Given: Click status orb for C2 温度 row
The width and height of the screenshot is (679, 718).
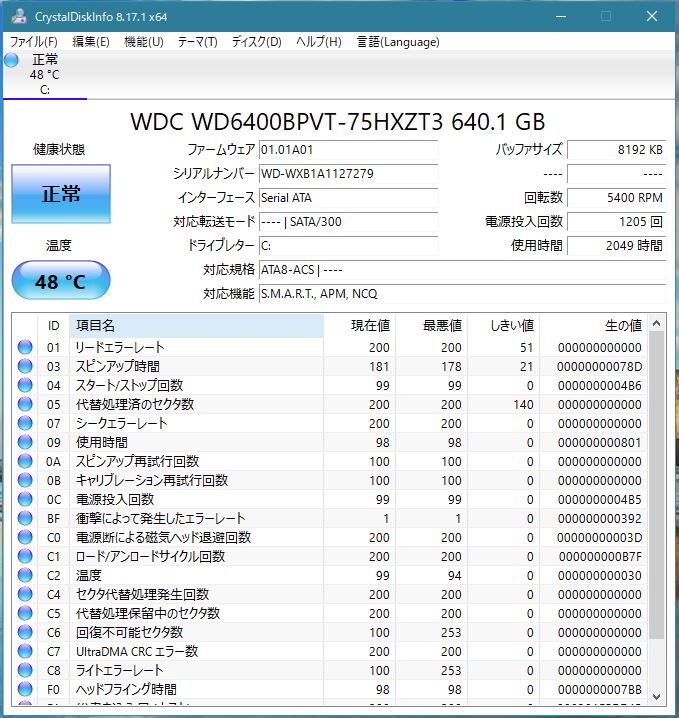Looking at the screenshot, I should (x=25, y=575).
